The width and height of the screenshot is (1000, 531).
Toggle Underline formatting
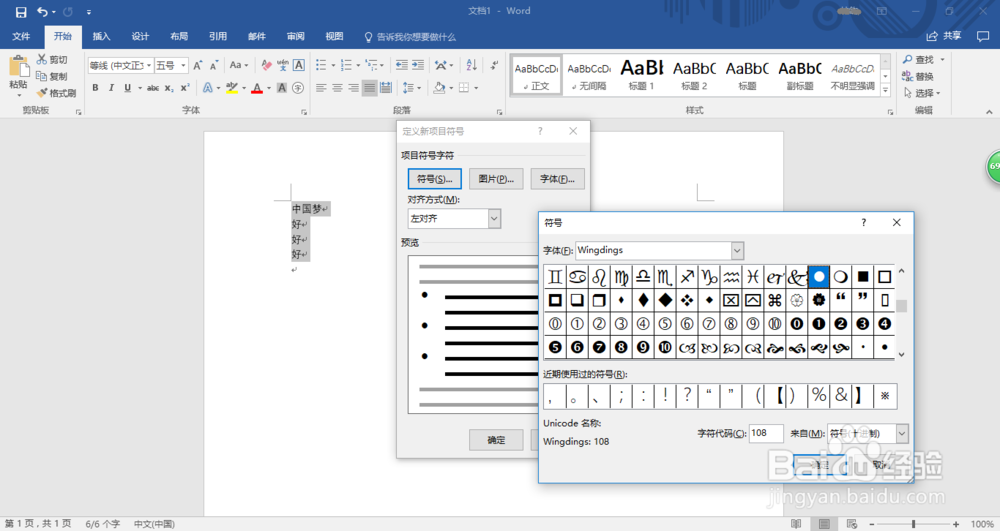click(128, 88)
